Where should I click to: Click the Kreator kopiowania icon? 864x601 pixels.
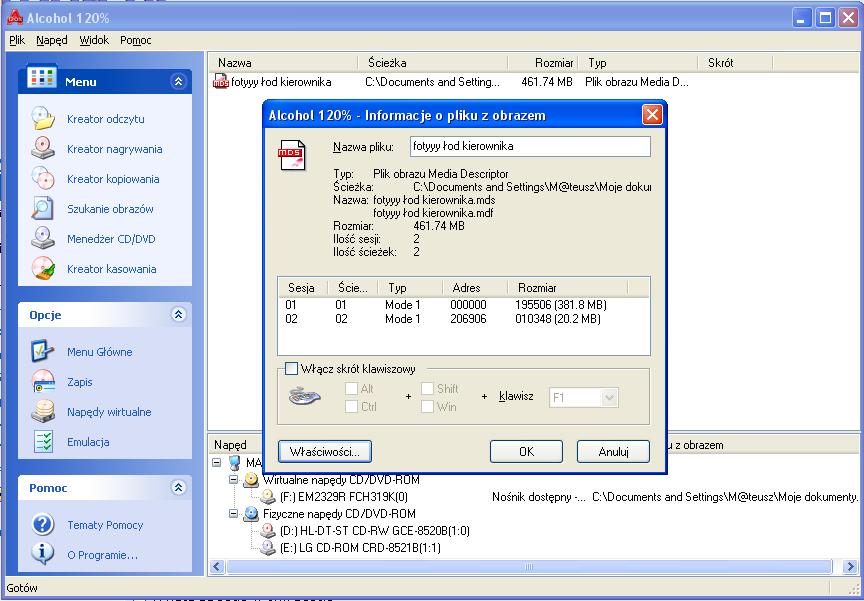(x=42, y=178)
